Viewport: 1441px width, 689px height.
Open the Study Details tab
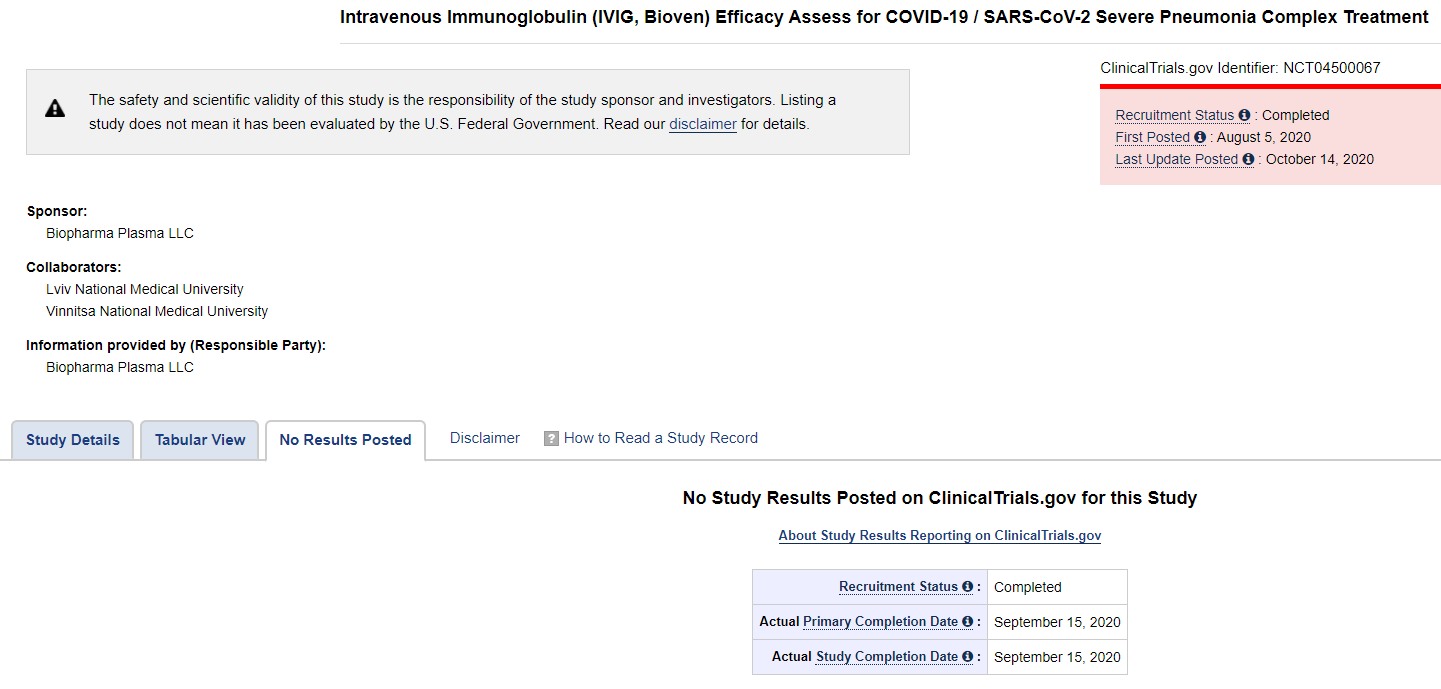tap(72, 440)
